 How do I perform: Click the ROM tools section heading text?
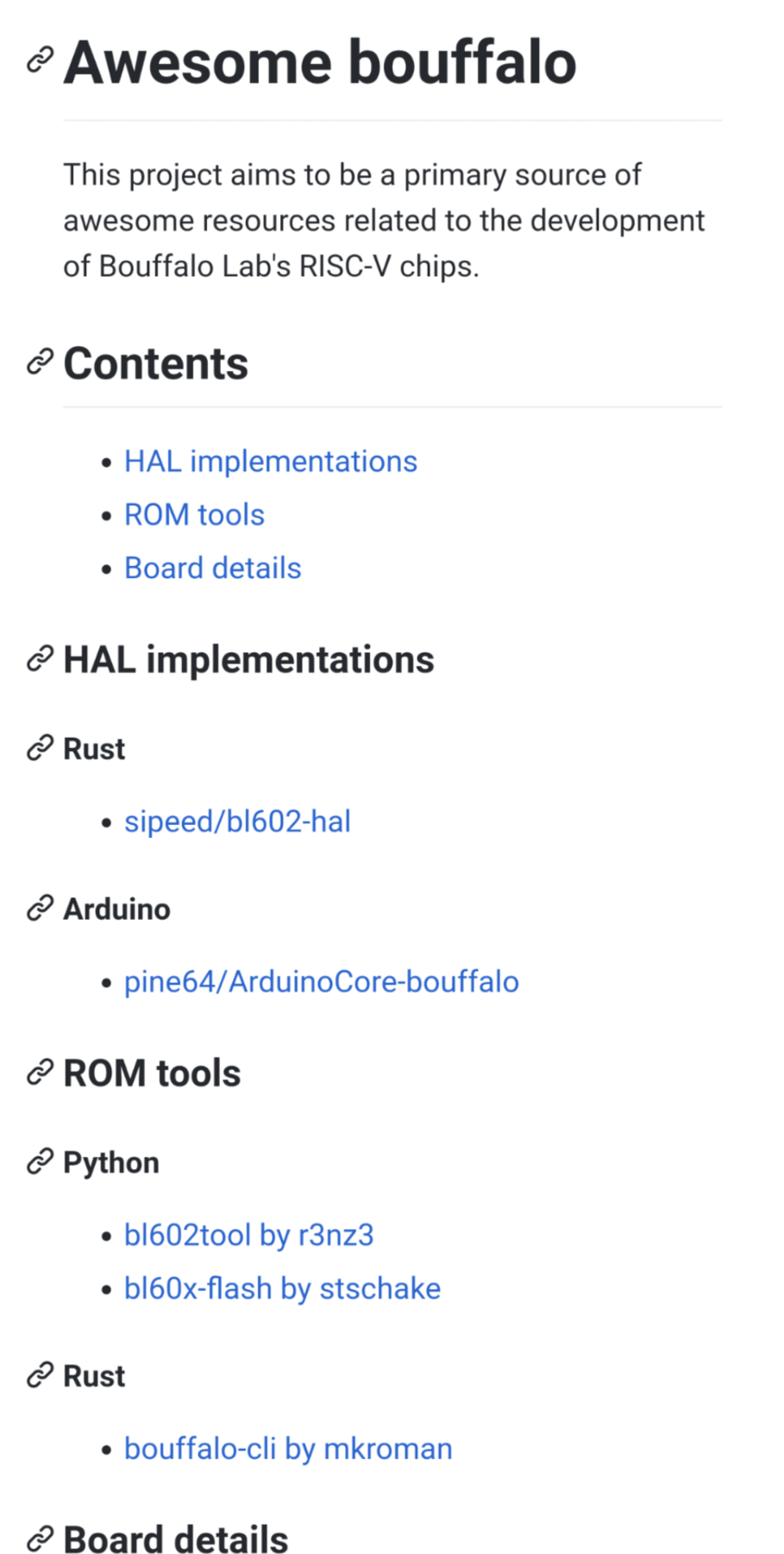(152, 1073)
